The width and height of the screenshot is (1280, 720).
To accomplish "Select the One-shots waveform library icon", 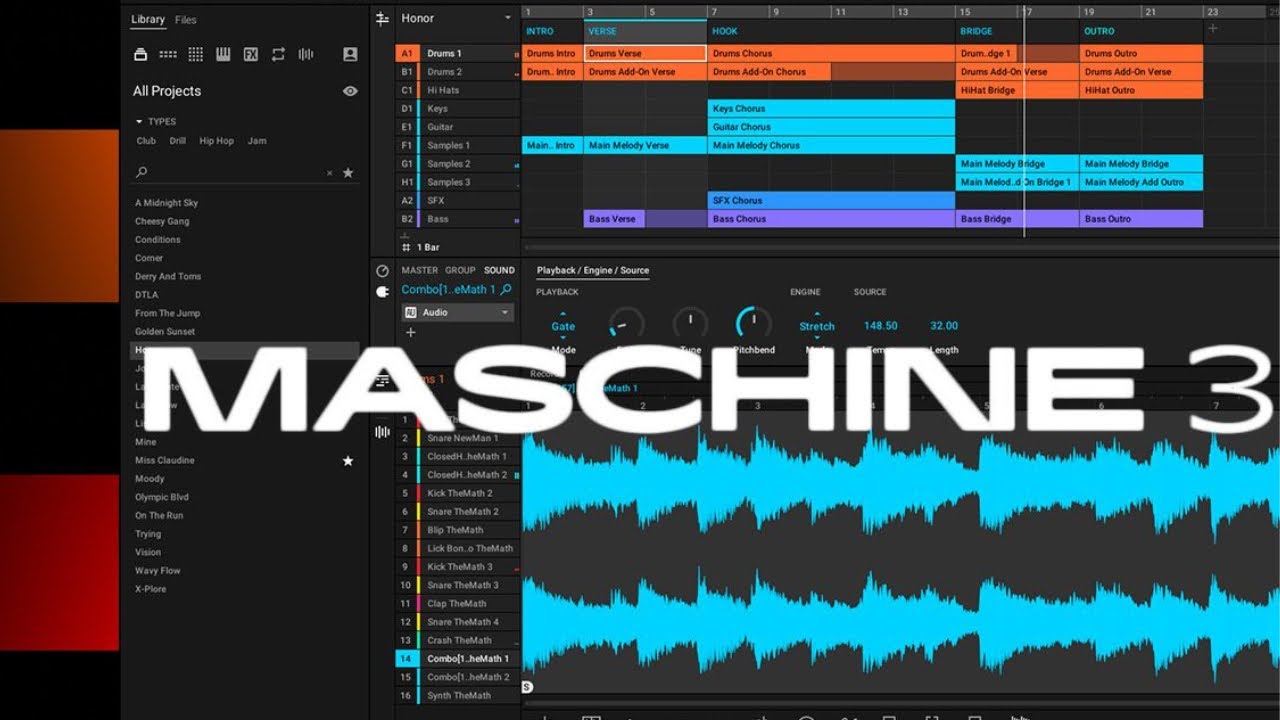I will [306, 54].
